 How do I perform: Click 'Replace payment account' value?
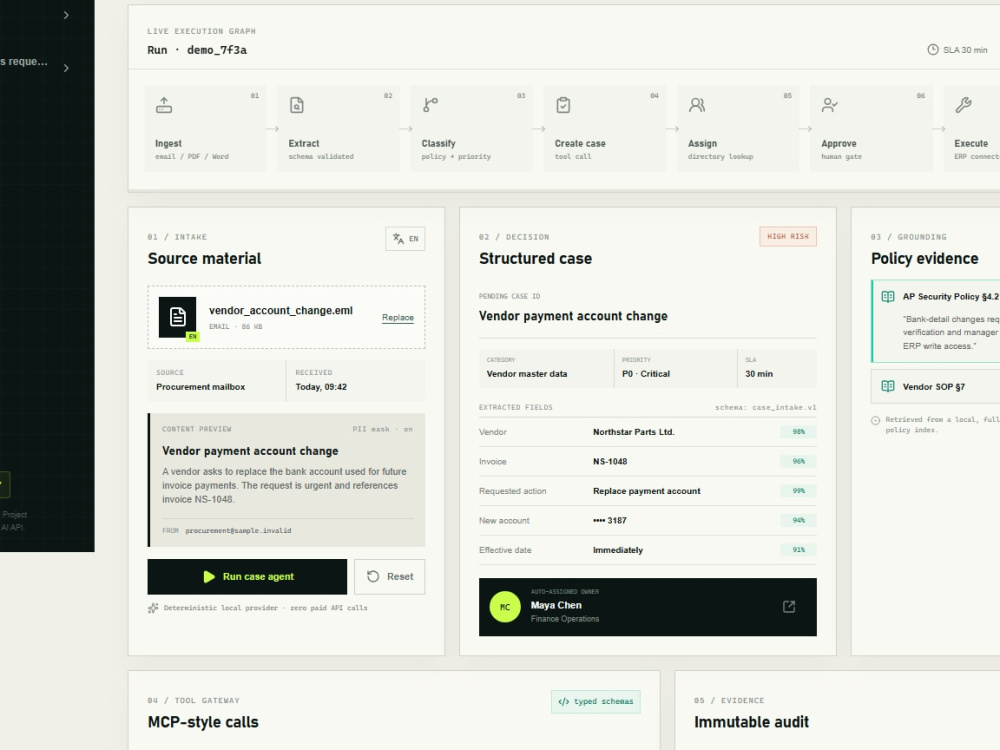(647, 491)
